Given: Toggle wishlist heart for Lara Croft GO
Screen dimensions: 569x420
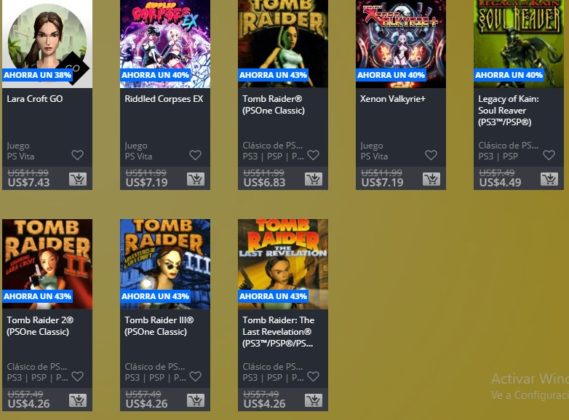Looking at the screenshot, I should click(x=77, y=155).
